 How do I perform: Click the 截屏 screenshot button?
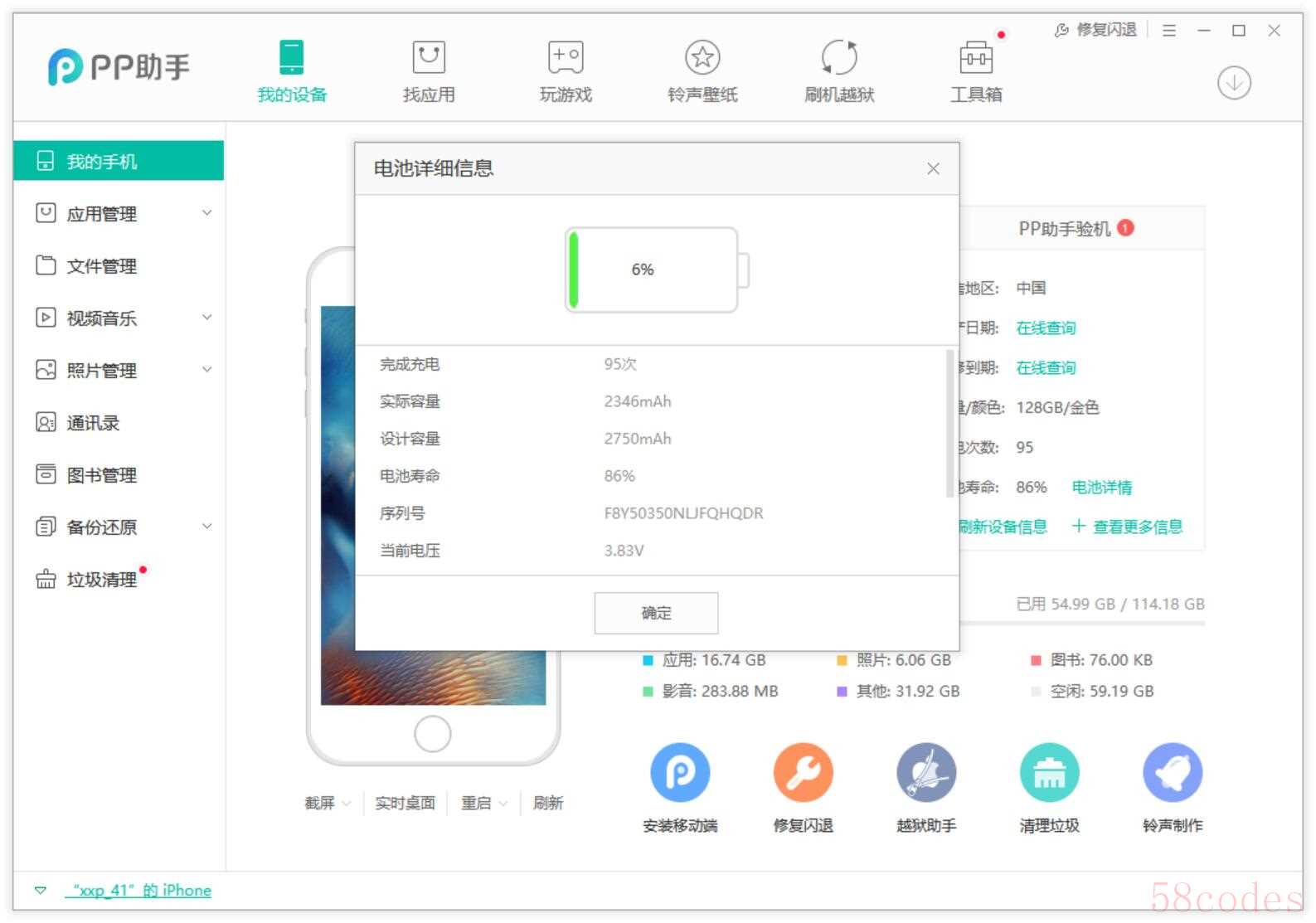tap(319, 803)
